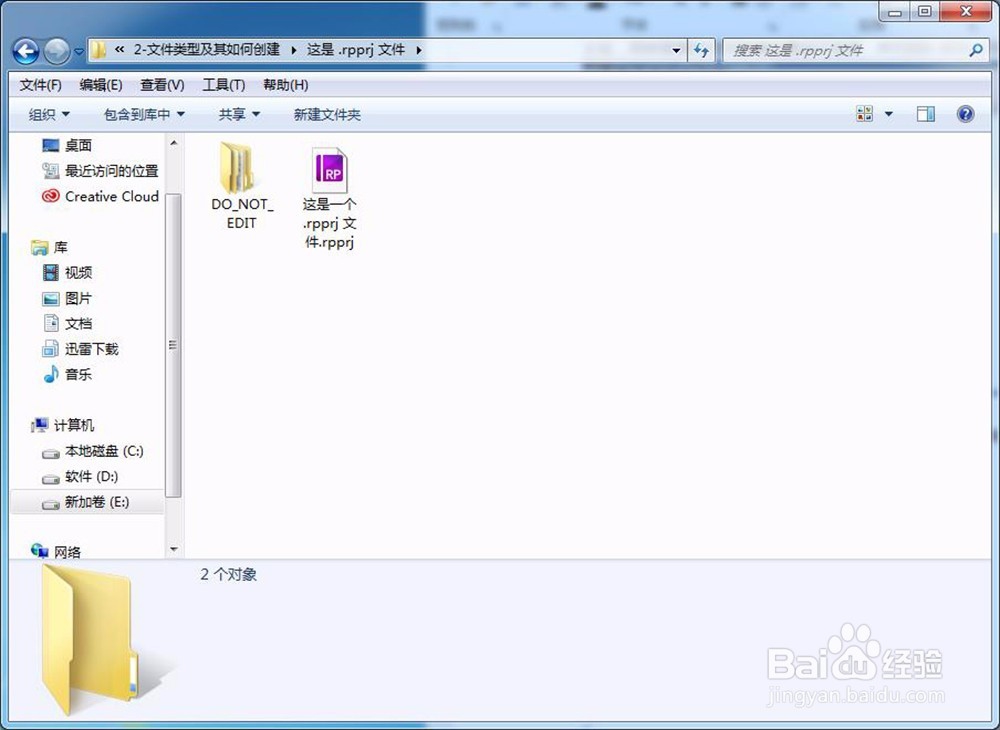Image resolution: width=1000 pixels, height=730 pixels.
Task: Click the file name 这是一个 .rpprj 文件.rpprj
Action: tap(329, 223)
